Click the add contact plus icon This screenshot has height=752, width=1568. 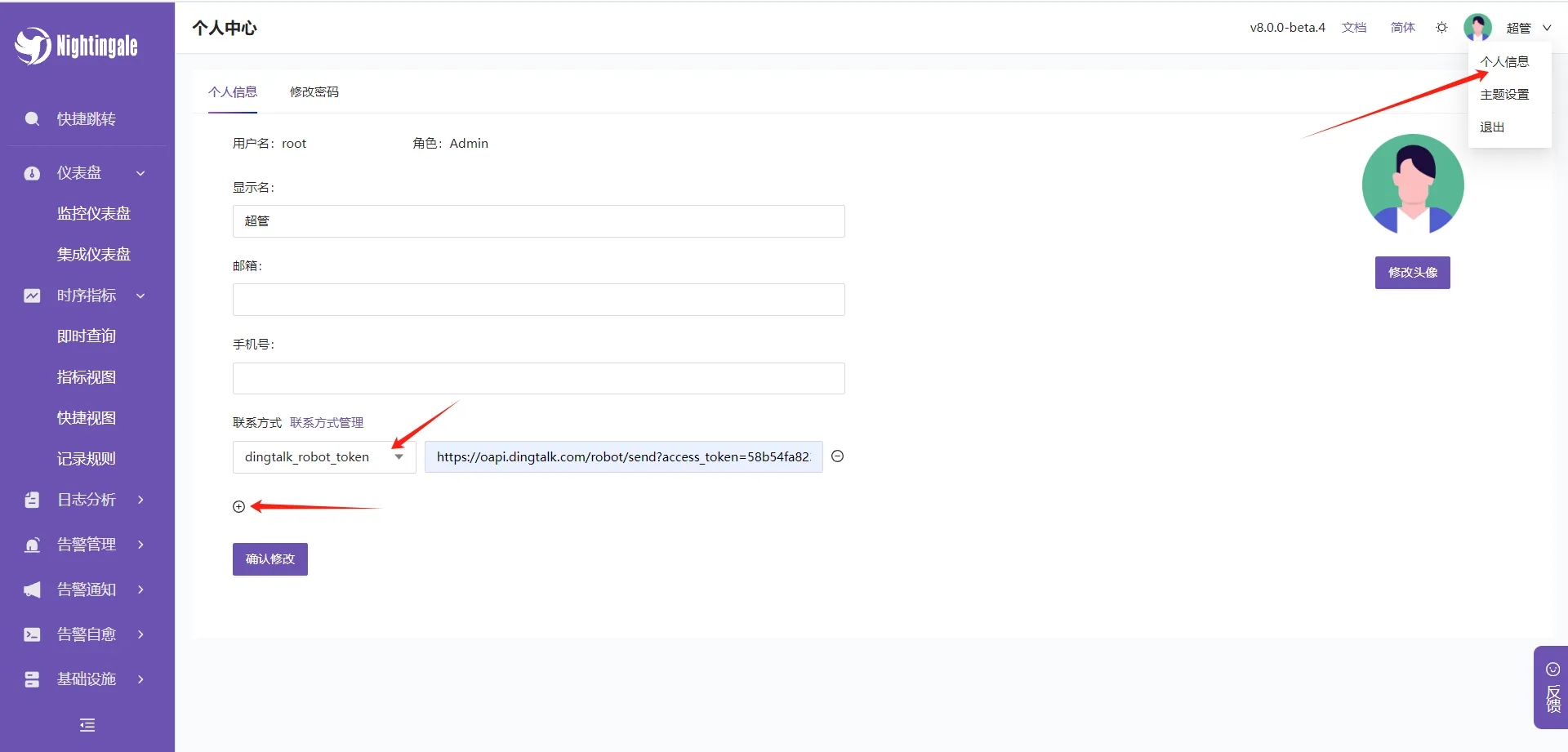pyautogui.click(x=238, y=507)
